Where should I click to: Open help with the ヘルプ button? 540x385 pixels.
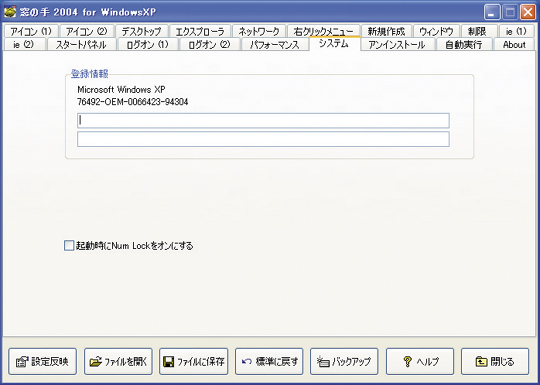420,361
